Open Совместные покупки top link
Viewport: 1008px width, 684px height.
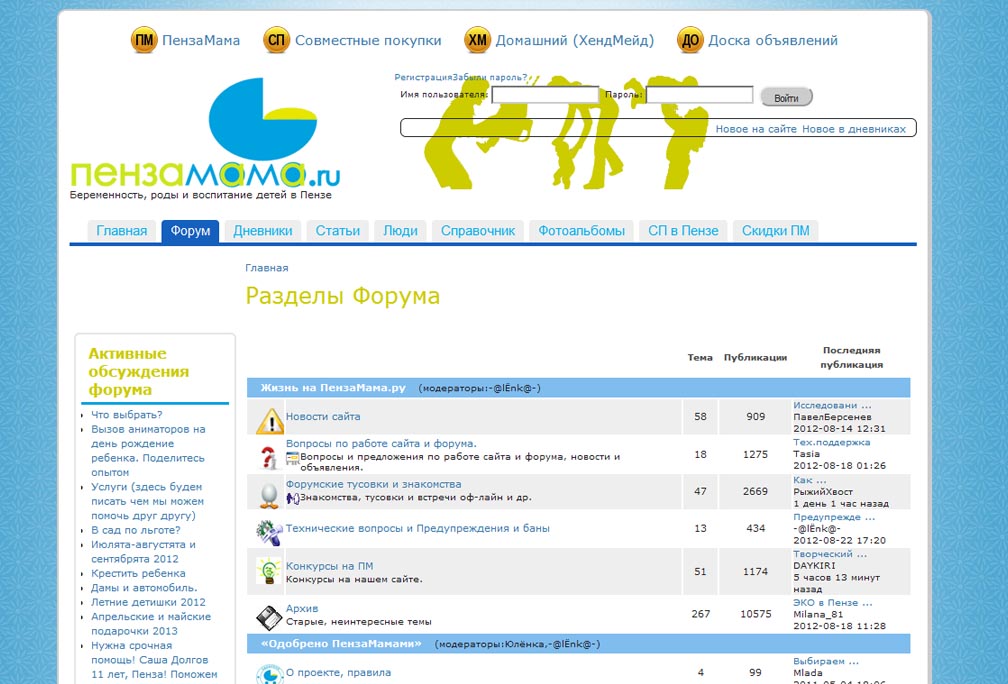click(368, 40)
